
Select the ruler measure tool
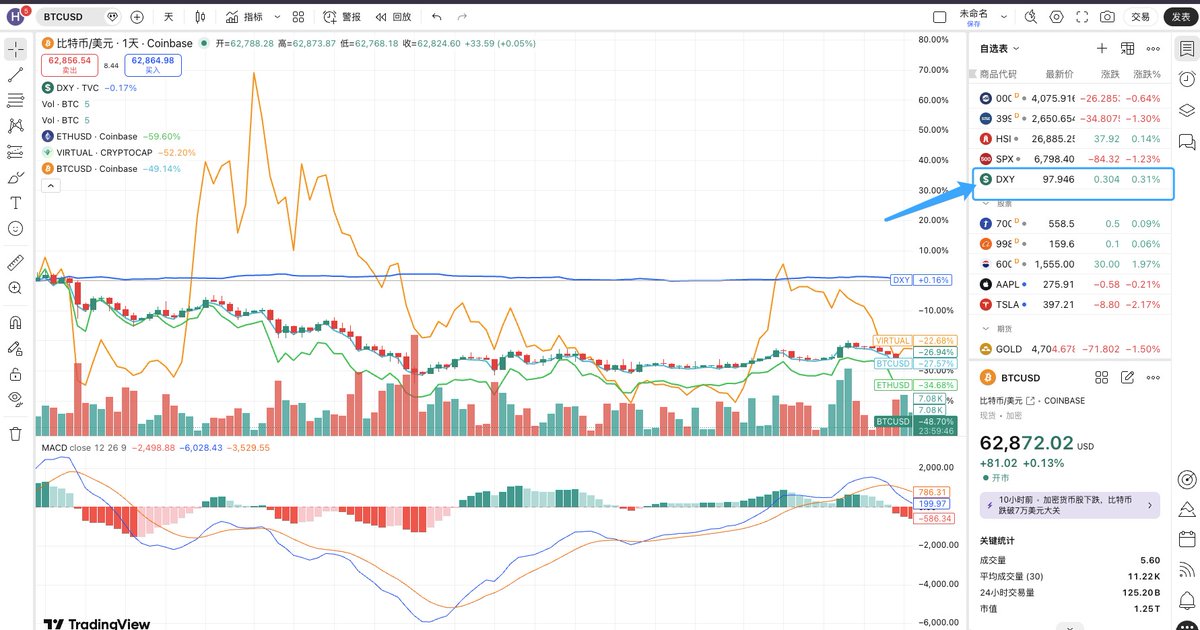(x=15, y=262)
